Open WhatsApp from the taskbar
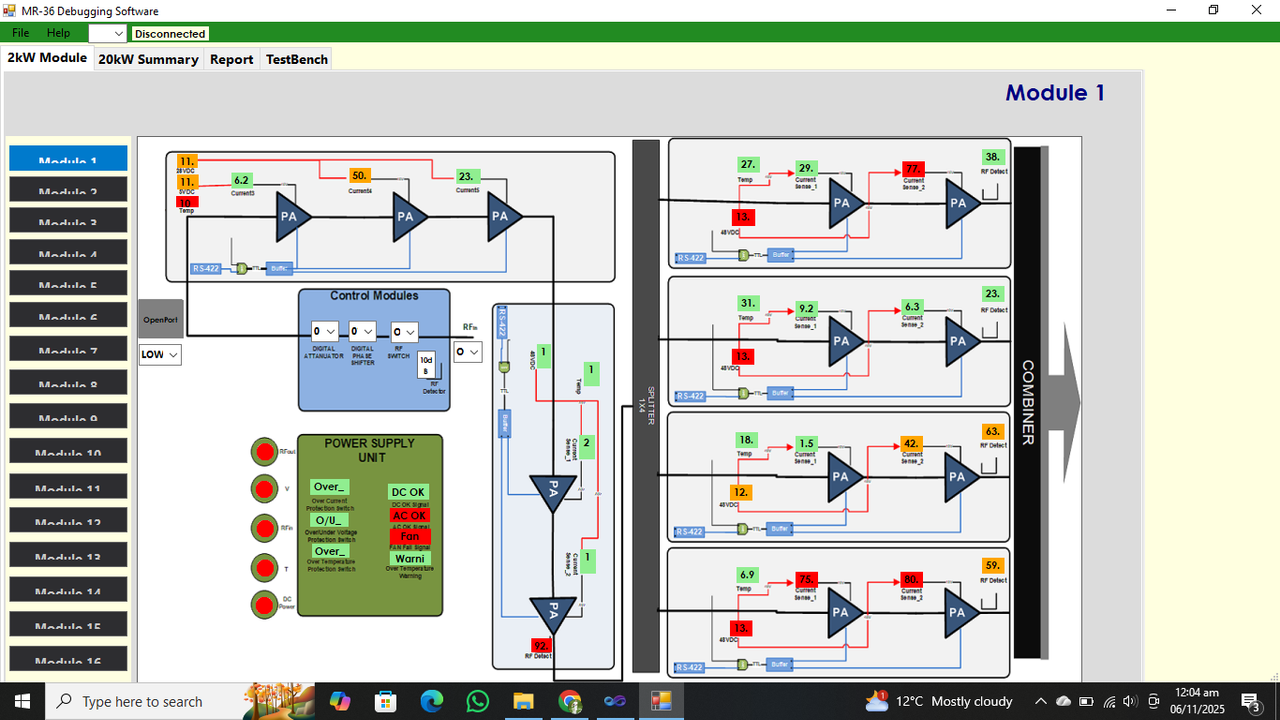The width and height of the screenshot is (1280, 720). point(478,701)
